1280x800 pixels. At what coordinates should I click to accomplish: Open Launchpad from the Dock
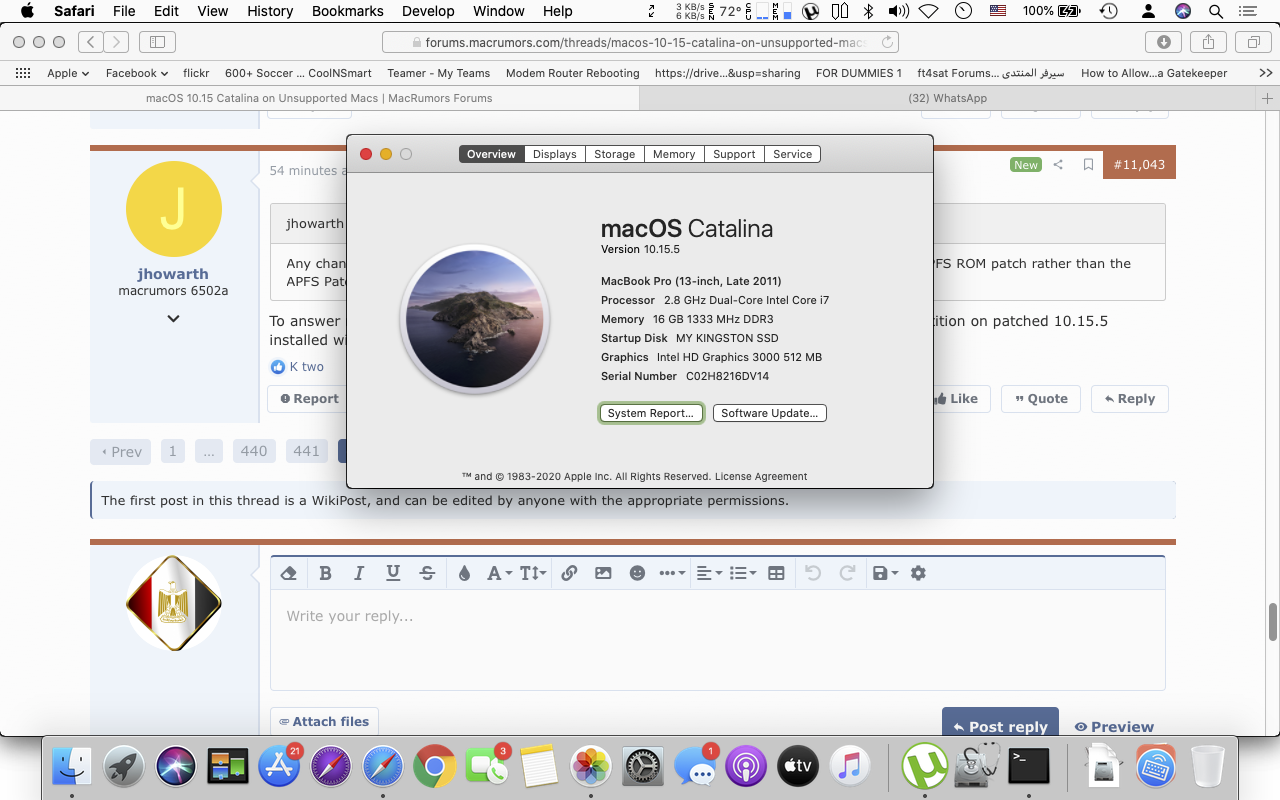point(124,767)
